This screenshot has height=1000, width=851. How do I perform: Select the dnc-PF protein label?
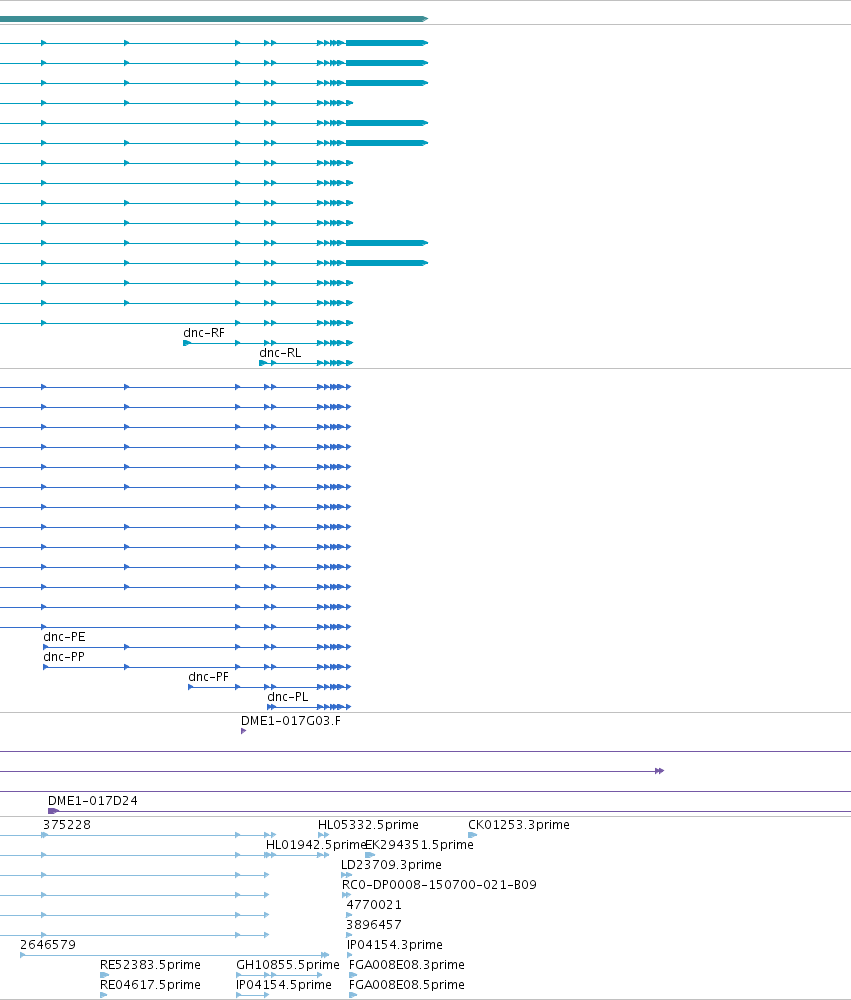(208, 677)
